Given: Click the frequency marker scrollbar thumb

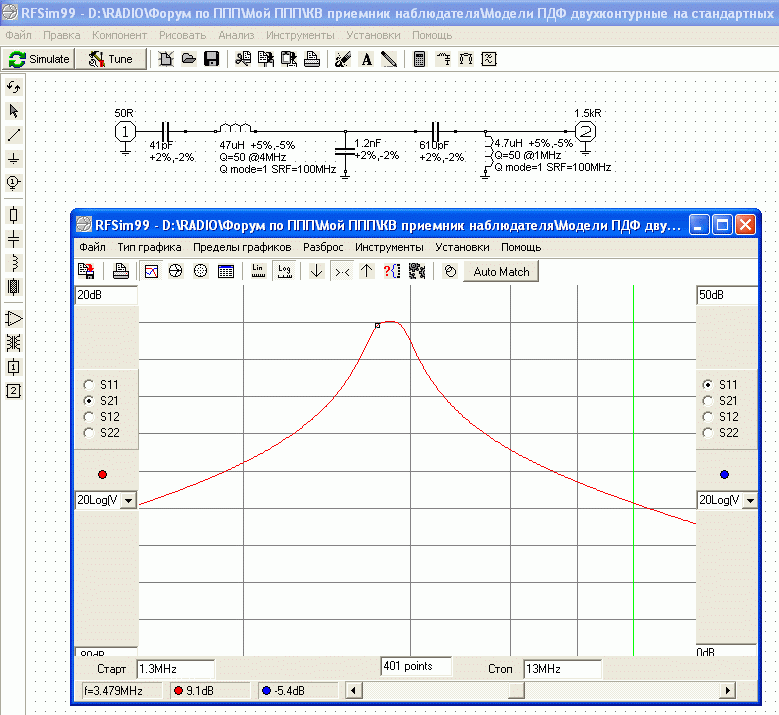Looking at the screenshot, I should click(516, 691).
